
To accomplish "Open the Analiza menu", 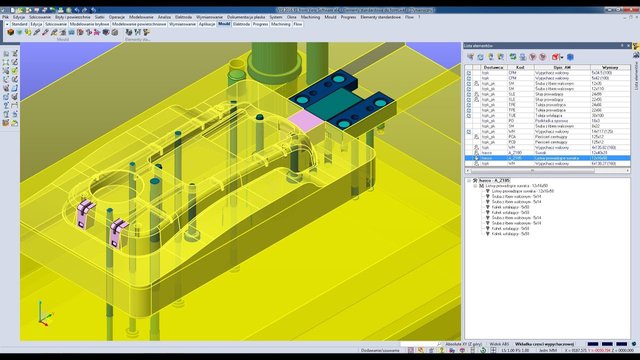I will coord(164,17).
